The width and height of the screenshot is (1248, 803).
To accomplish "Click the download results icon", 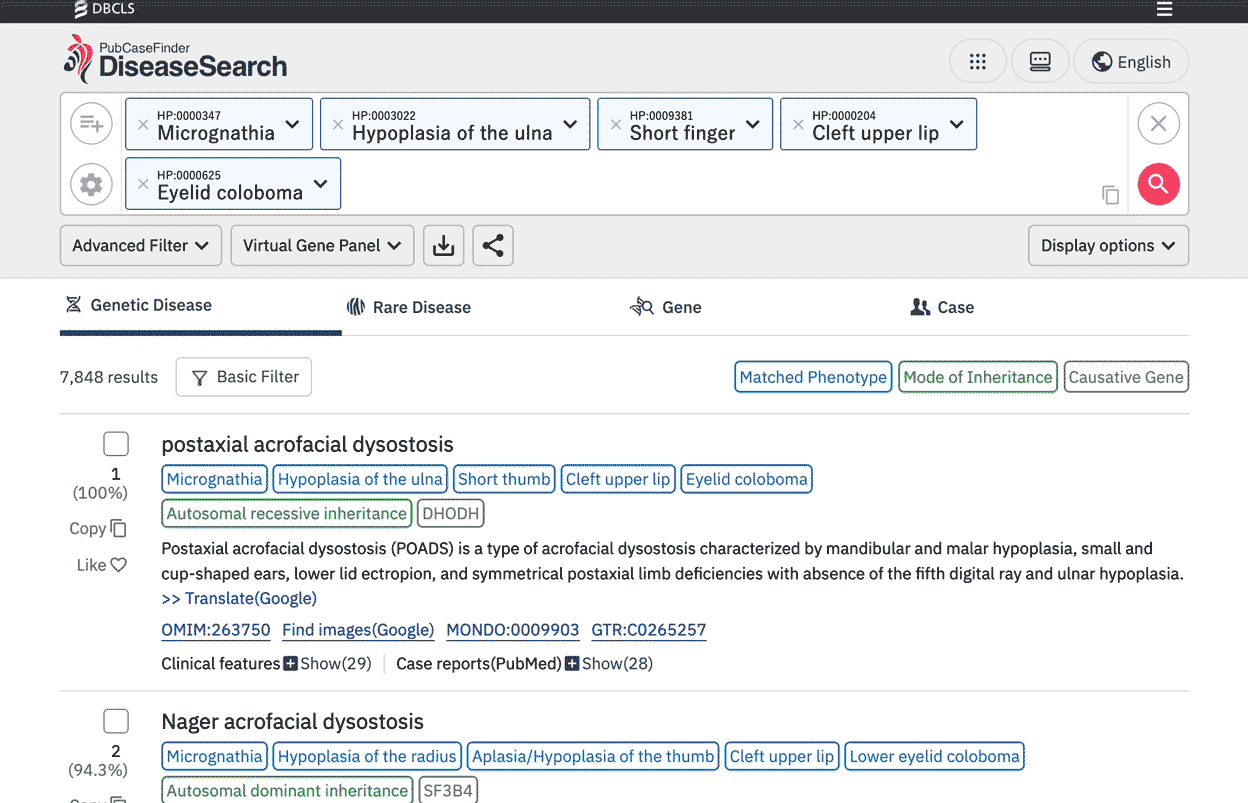I will (444, 246).
